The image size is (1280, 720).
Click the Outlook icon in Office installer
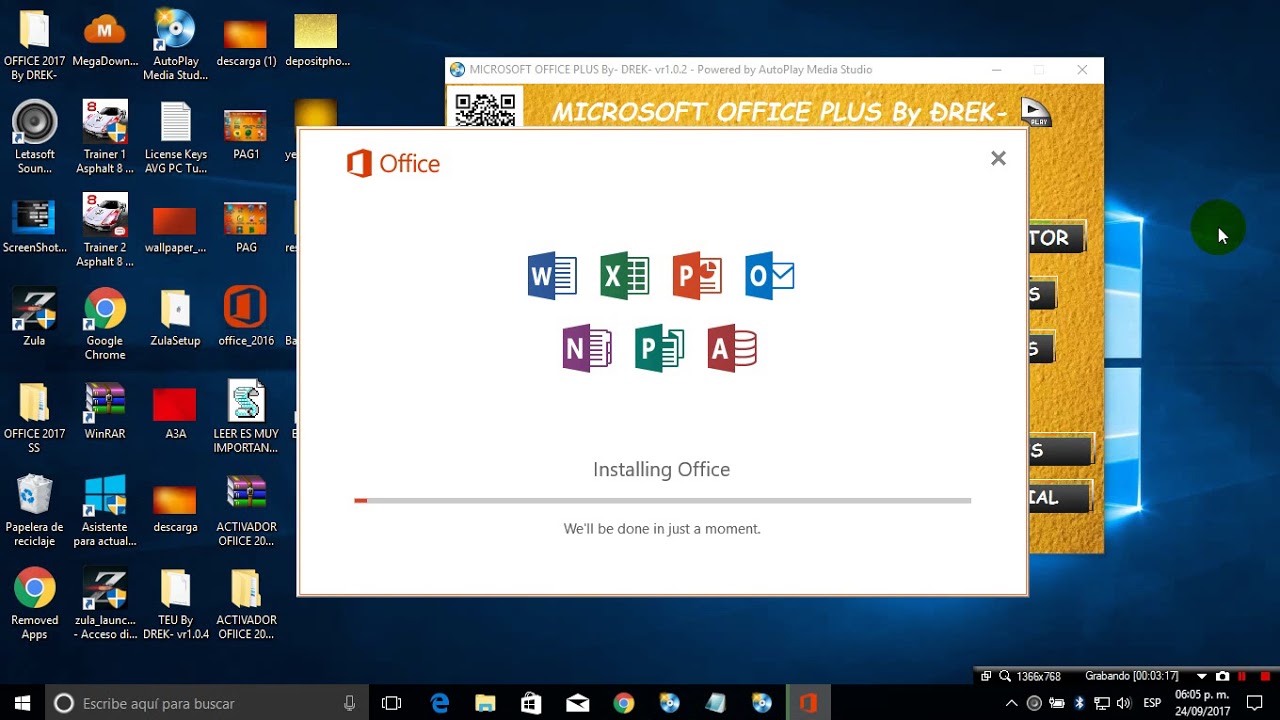(x=770, y=276)
